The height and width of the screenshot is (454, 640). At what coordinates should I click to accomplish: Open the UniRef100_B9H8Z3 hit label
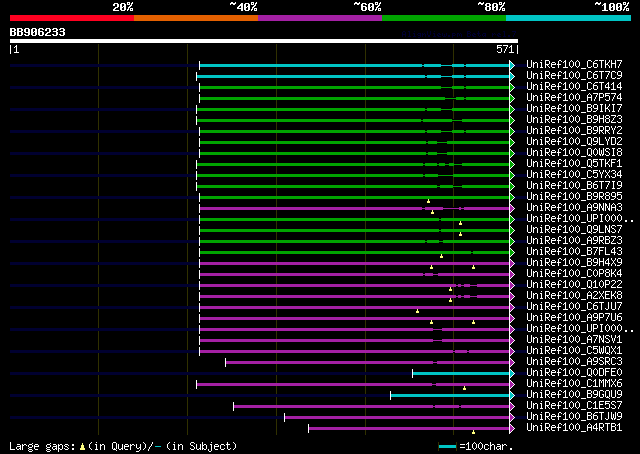tap(574, 119)
